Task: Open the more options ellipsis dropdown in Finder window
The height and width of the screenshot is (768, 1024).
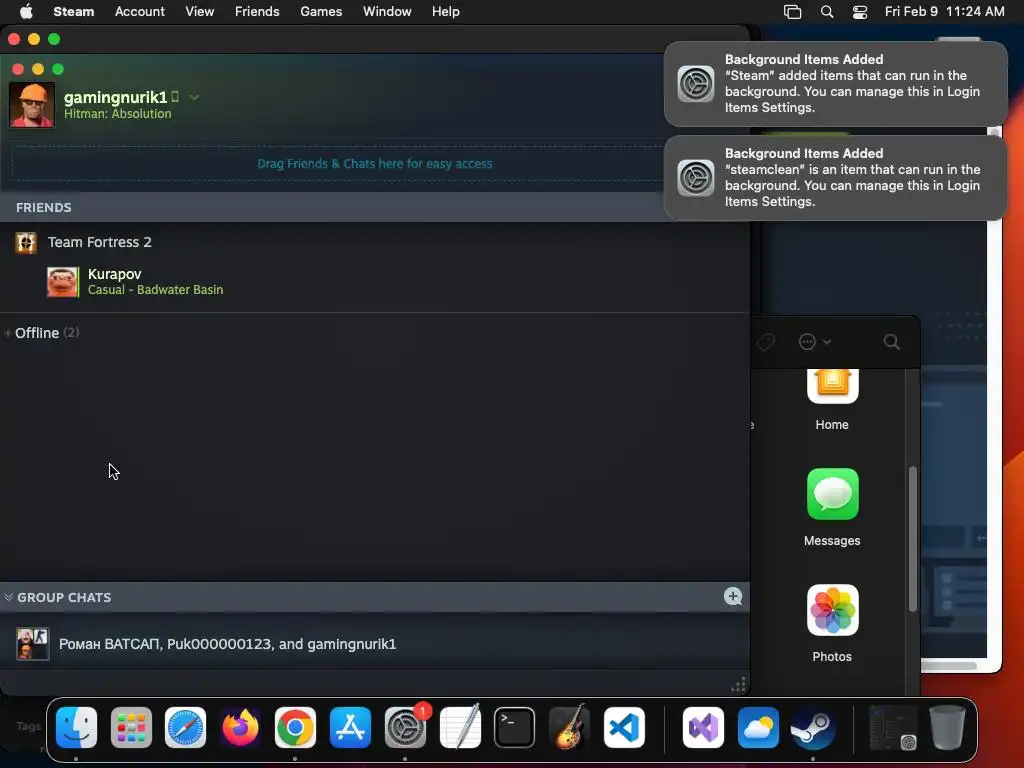Action: [x=814, y=342]
